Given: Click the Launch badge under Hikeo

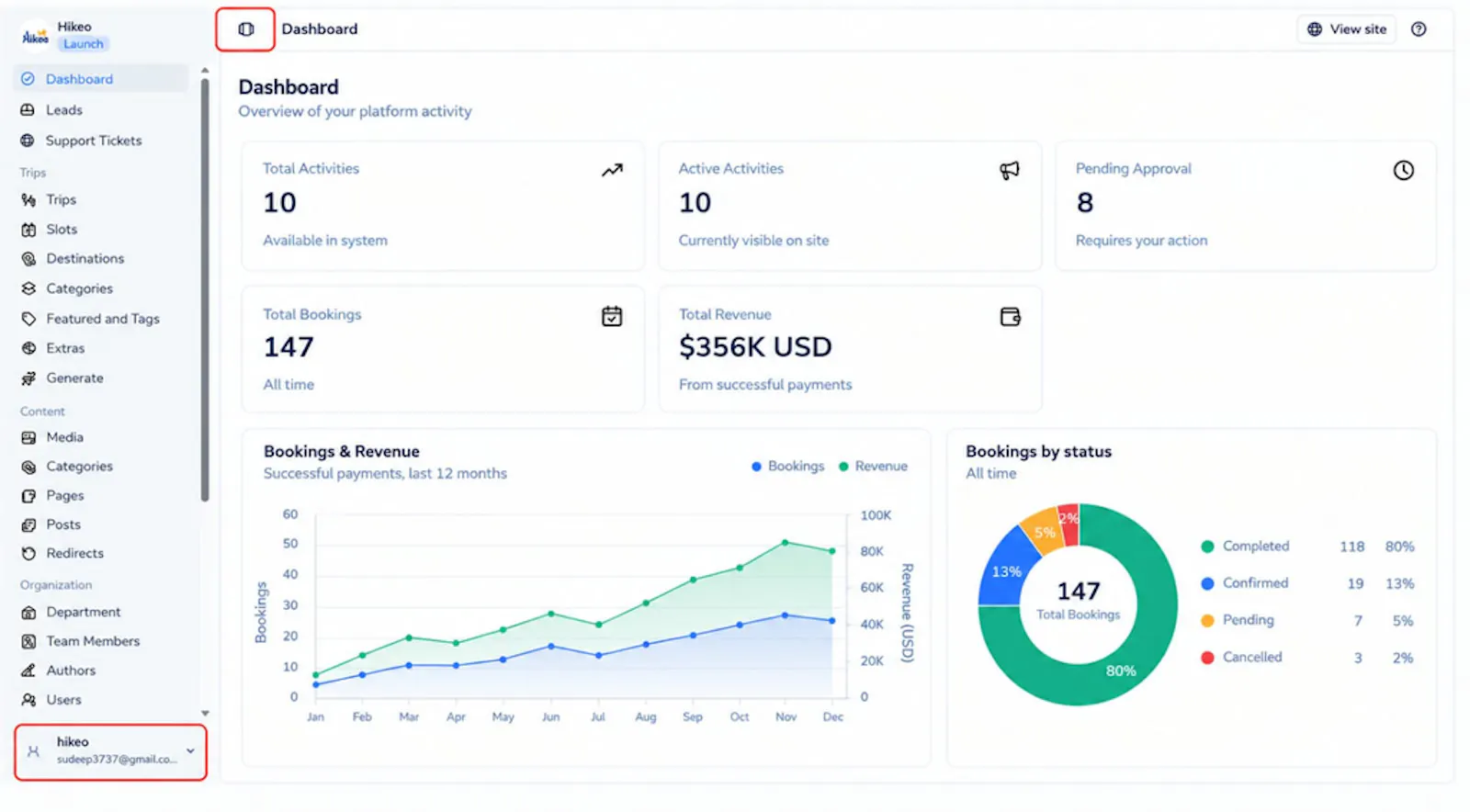Looking at the screenshot, I should (84, 44).
